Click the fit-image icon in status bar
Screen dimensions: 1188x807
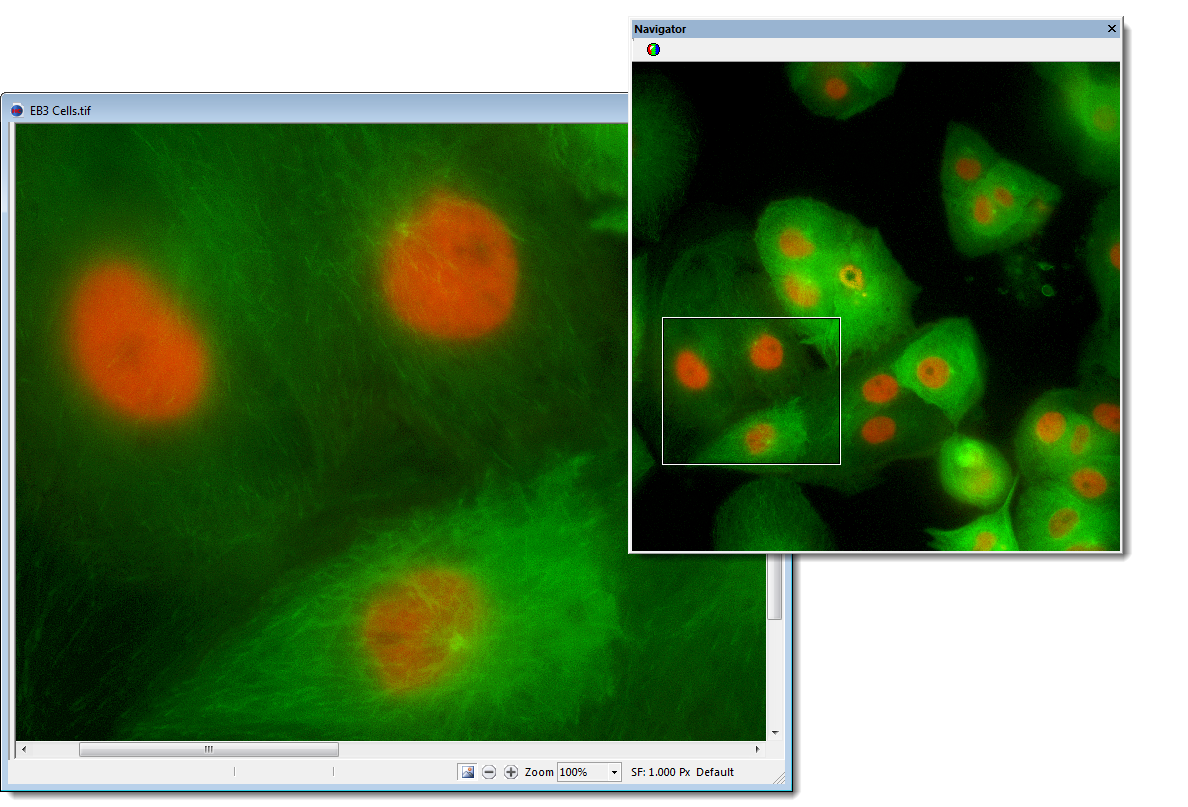[x=467, y=772]
